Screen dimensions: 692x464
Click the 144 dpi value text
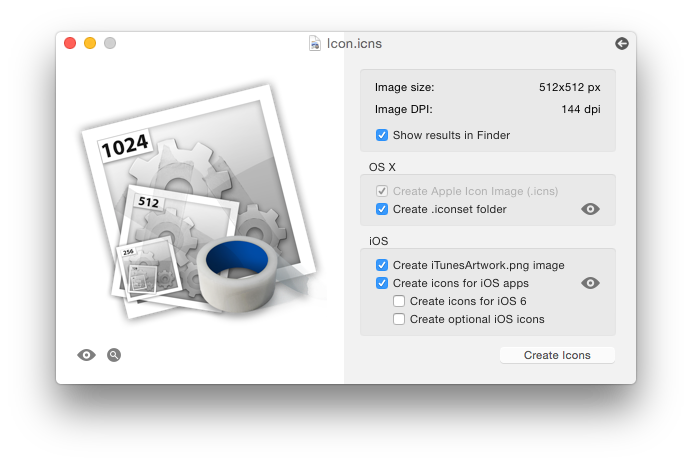[x=581, y=109]
